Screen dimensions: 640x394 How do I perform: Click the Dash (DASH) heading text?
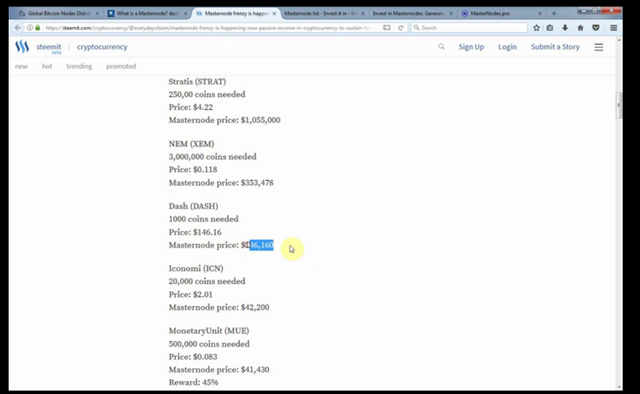click(193, 206)
